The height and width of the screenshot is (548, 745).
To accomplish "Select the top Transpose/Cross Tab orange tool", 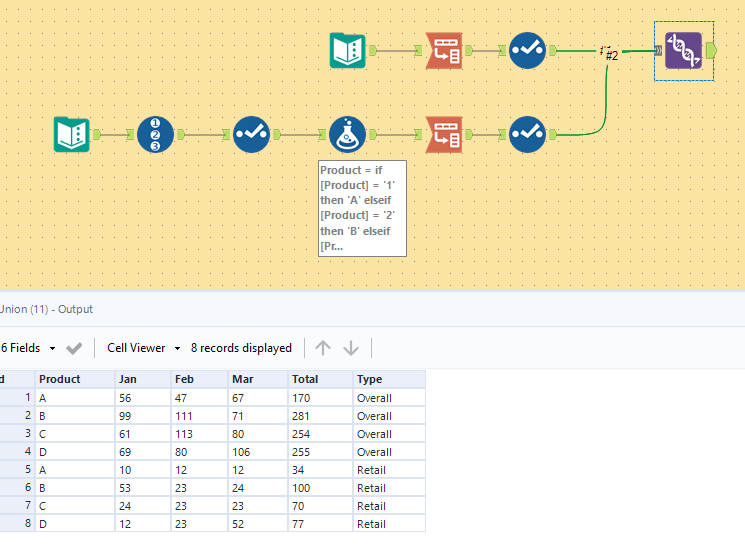I will tap(444, 50).
